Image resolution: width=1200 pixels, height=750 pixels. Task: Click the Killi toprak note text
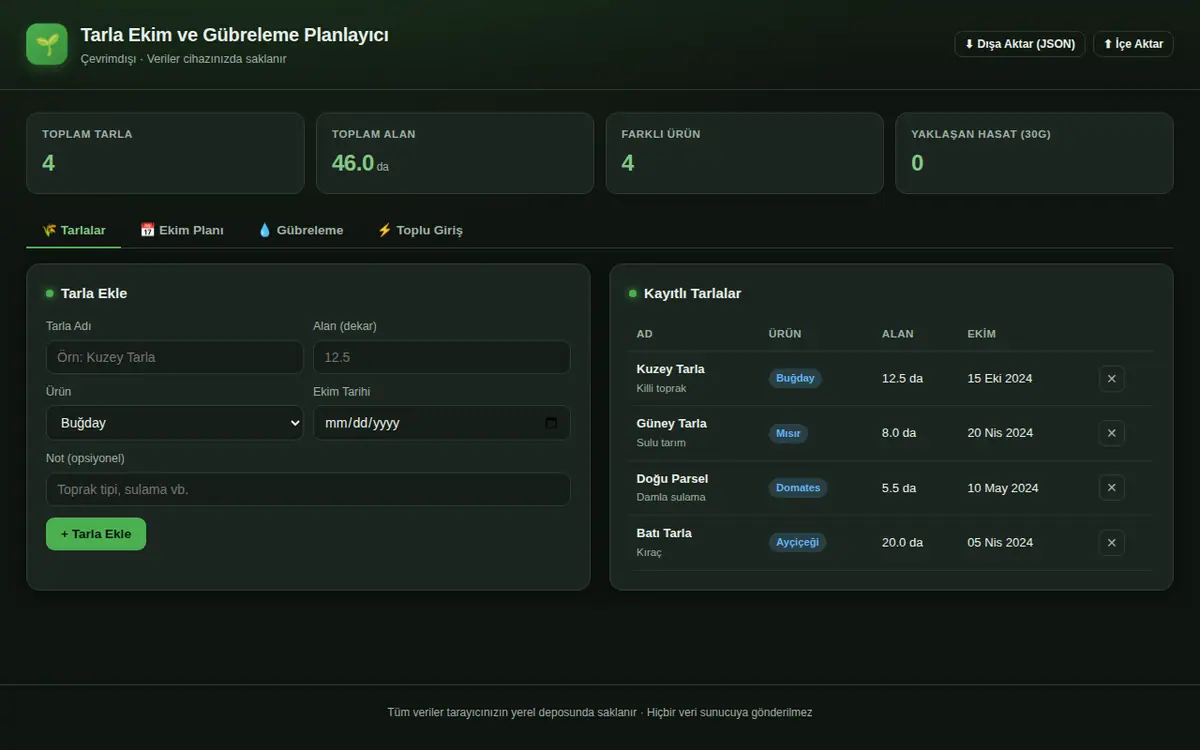pos(662,388)
